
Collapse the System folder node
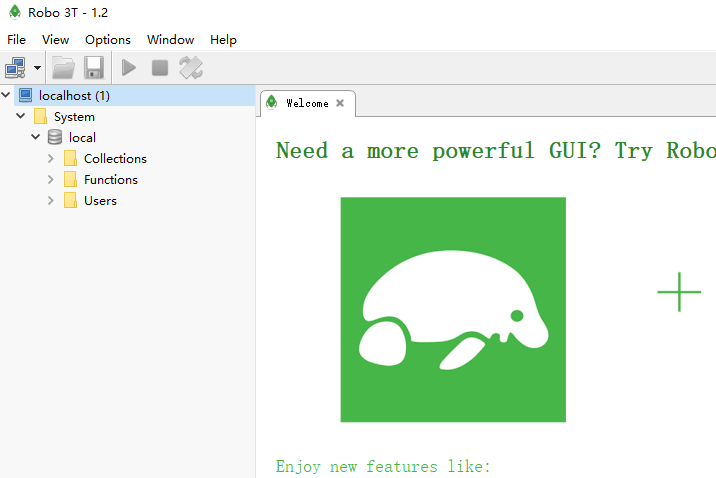[x=21, y=116]
